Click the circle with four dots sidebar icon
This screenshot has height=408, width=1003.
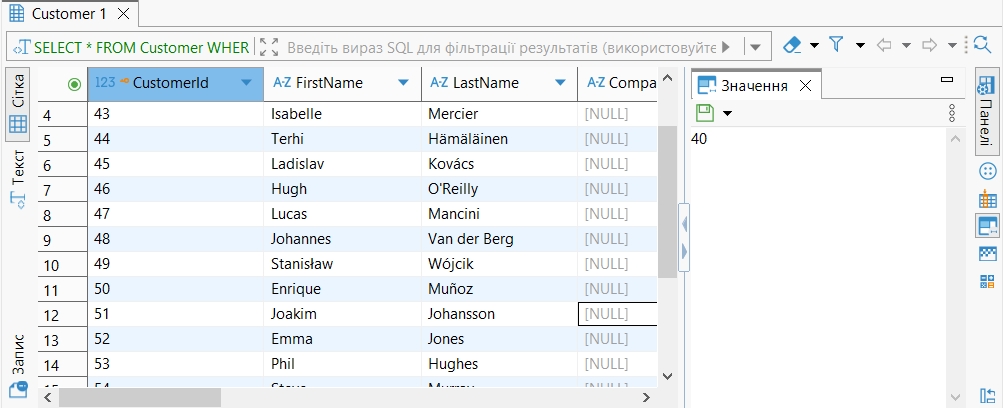pyautogui.click(x=988, y=171)
